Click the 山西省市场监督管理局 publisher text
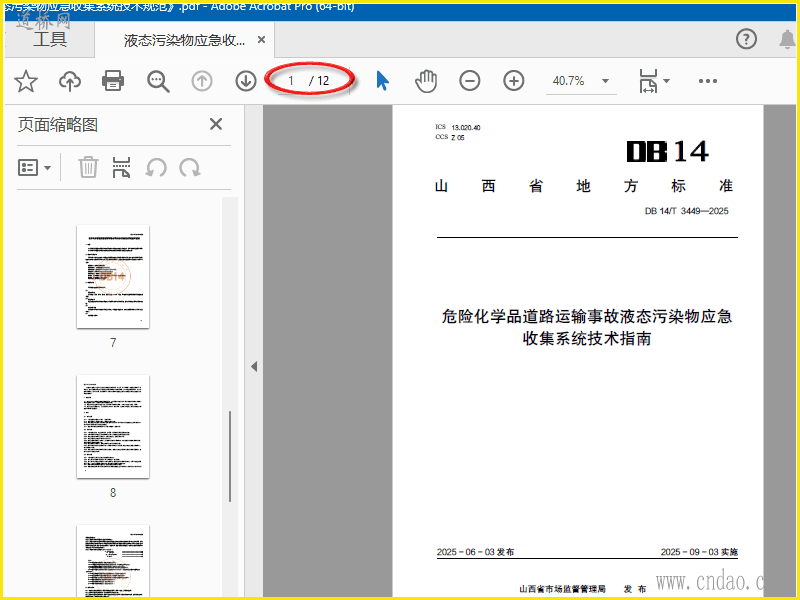The height and width of the screenshot is (600, 800). [x=562, y=589]
